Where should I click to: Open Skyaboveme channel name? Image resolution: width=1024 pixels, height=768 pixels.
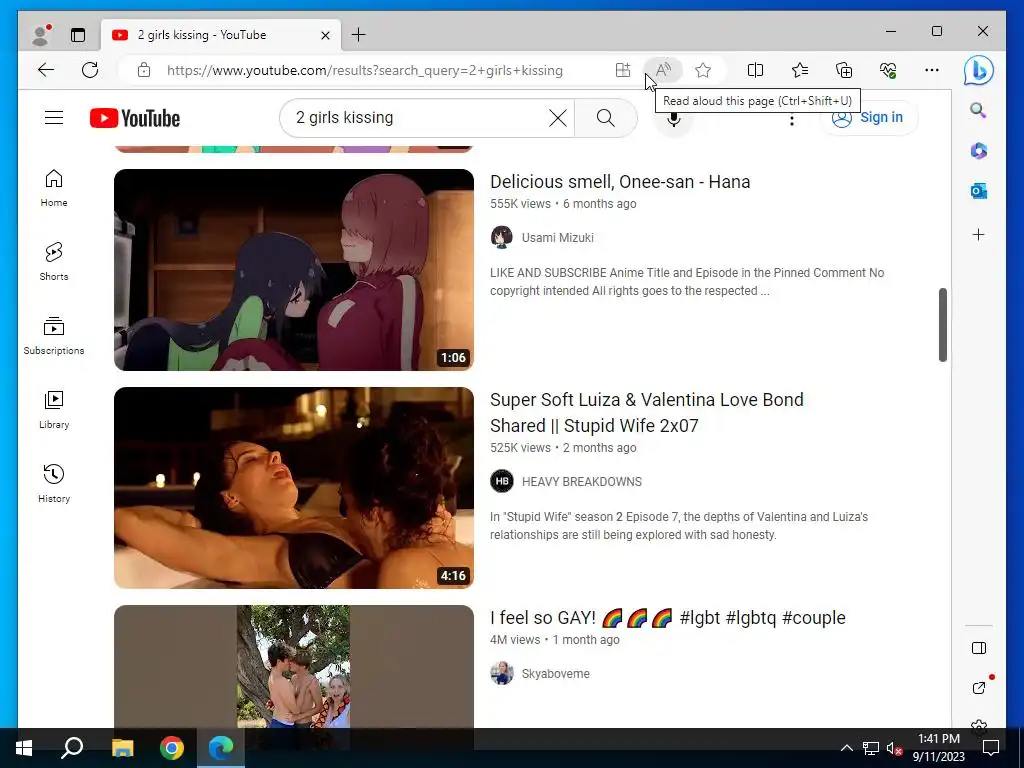click(x=556, y=674)
